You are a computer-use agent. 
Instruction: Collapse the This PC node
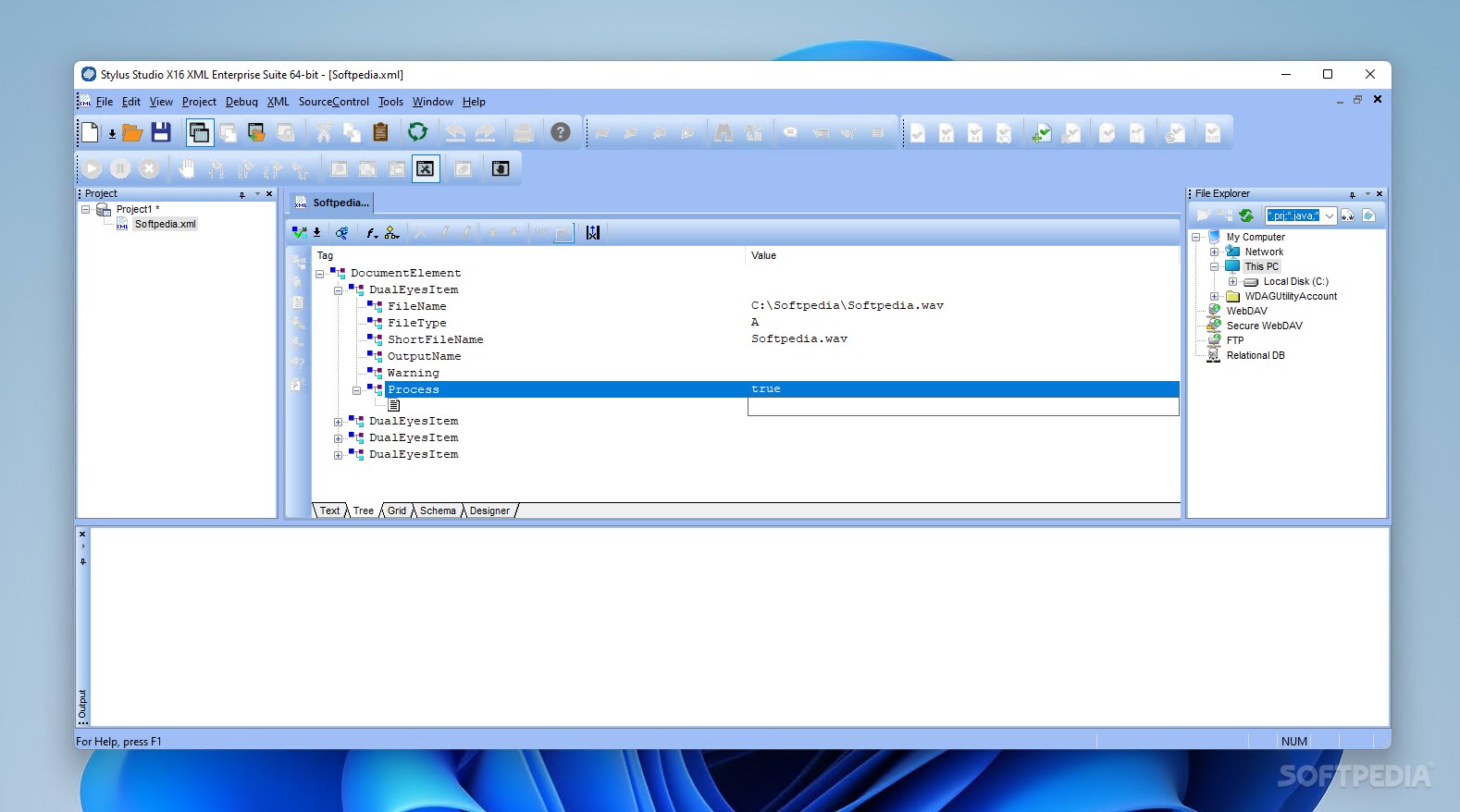pos(1214,266)
